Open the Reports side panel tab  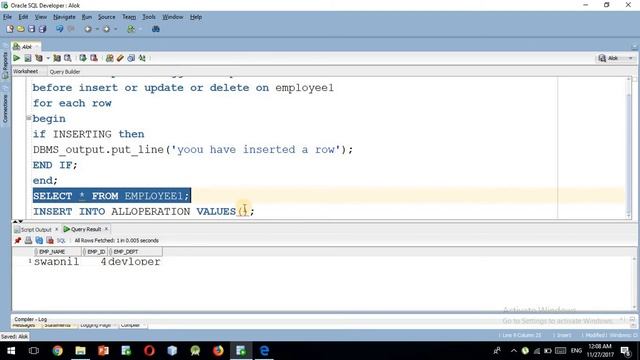(x=5, y=64)
